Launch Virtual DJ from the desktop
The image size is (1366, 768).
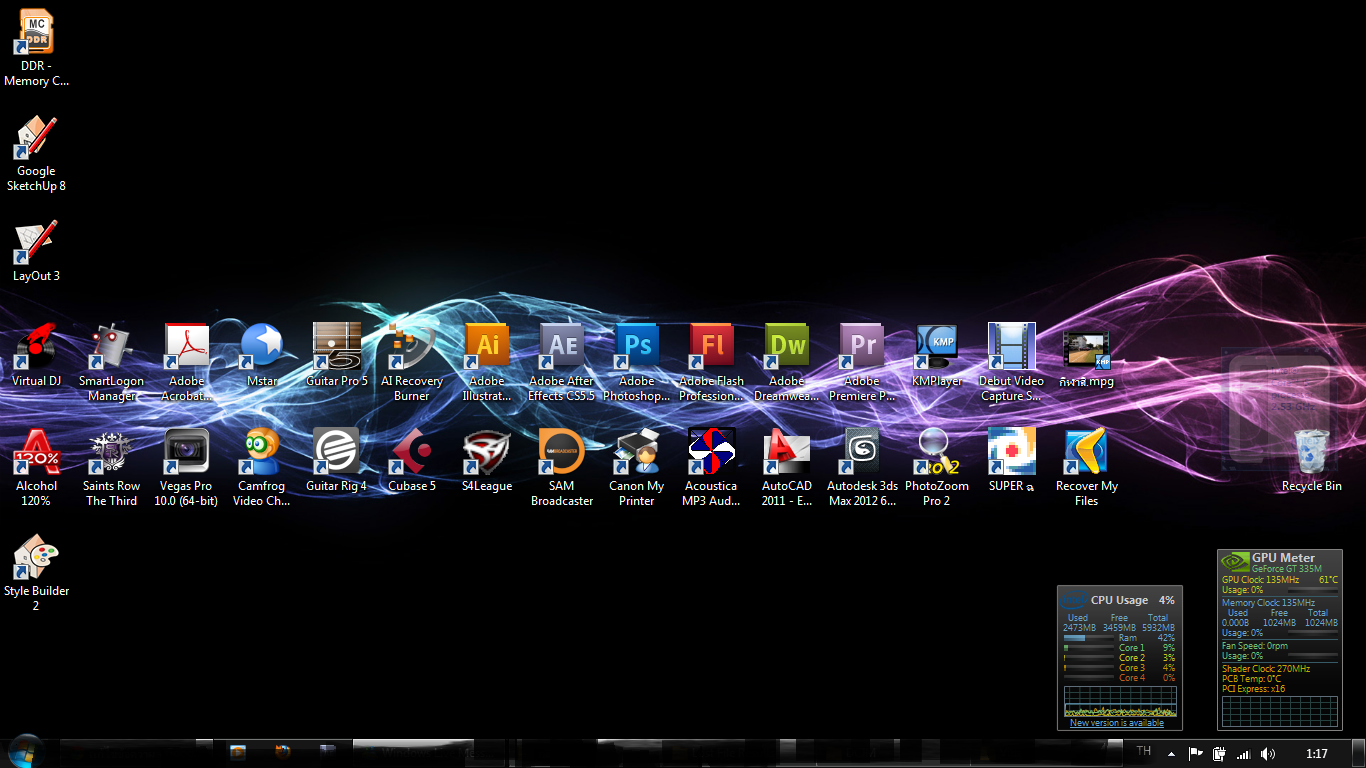(36, 355)
